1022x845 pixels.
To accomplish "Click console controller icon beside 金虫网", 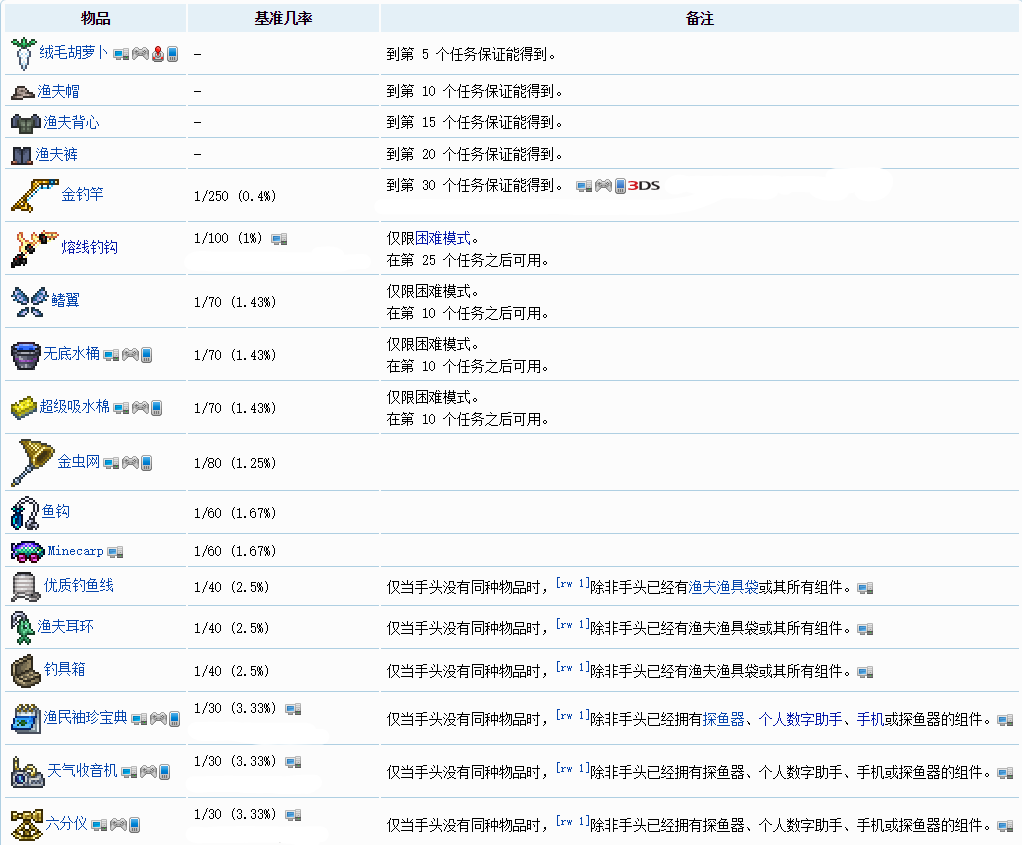I will pyautogui.click(x=130, y=463).
